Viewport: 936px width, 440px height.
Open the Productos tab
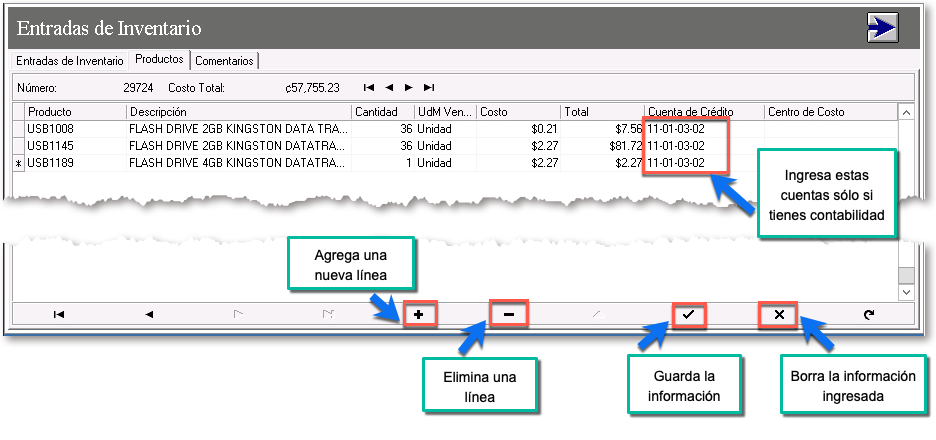point(159,59)
